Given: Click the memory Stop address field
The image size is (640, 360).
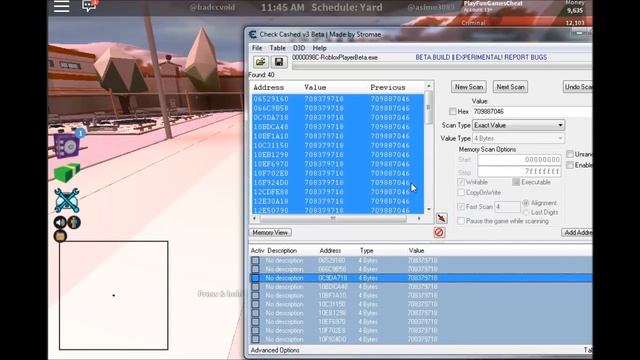Looking at the screenshot, I should point(520,171).
